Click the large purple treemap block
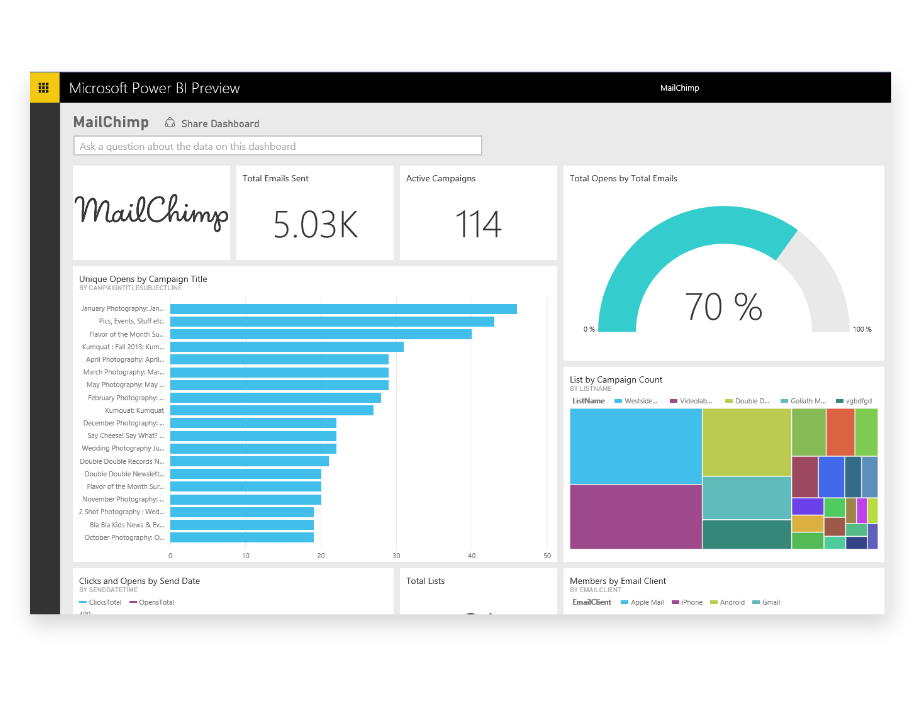The height and width of the screenshot is (706, 922). tap(636, 517)
